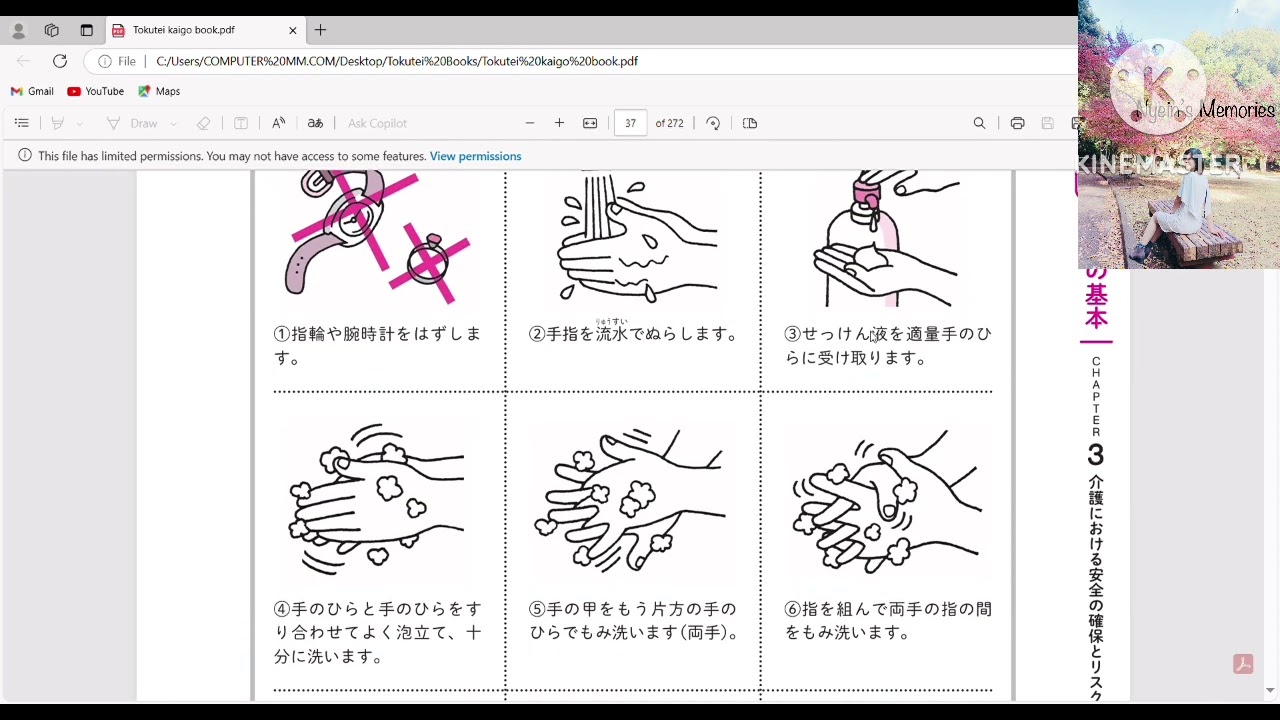Open tab actions menu icon

click(x=86, y=30)
